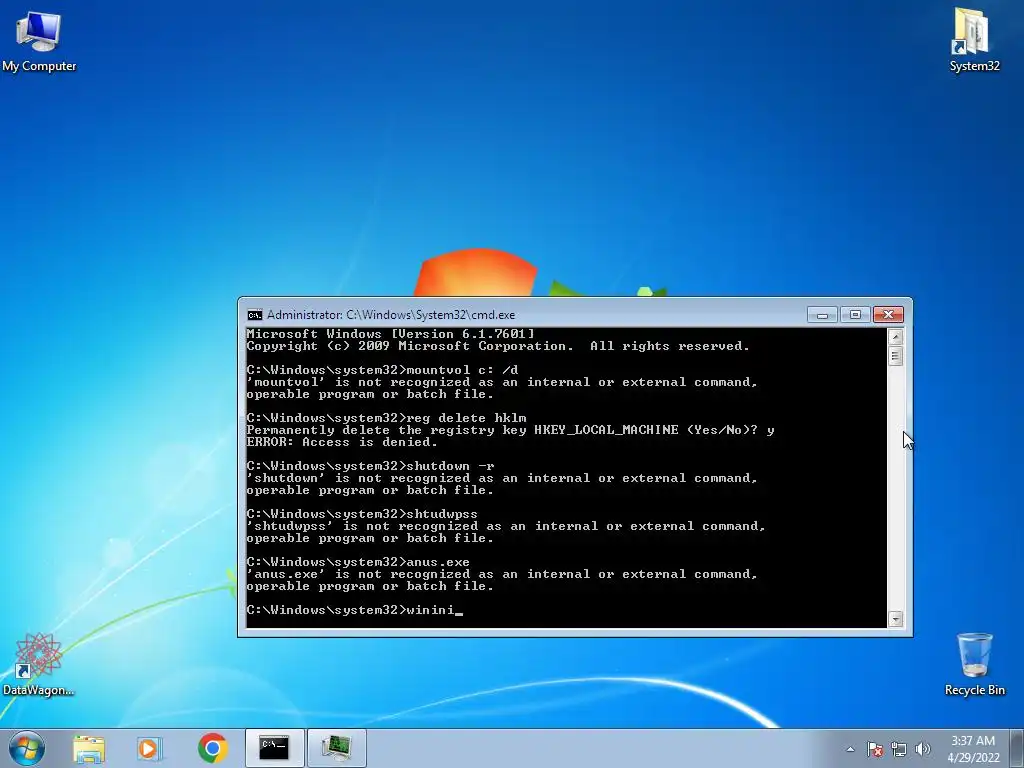Viewport: 1024px width, 768px height.
Task: Minimize the Command Prompt window
Action: click(x=822, y=315)
